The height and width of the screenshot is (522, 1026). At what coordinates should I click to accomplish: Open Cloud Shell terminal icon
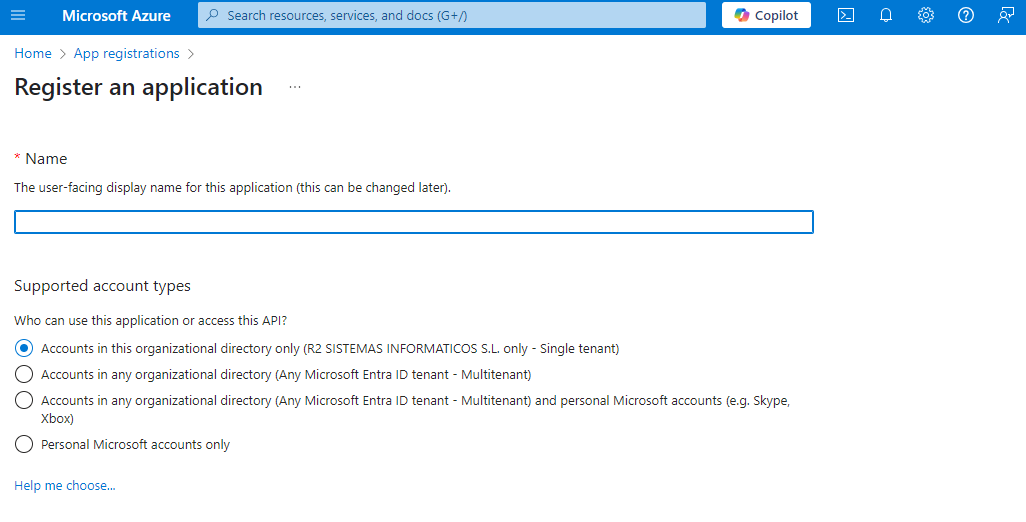[x=845, y=15]
